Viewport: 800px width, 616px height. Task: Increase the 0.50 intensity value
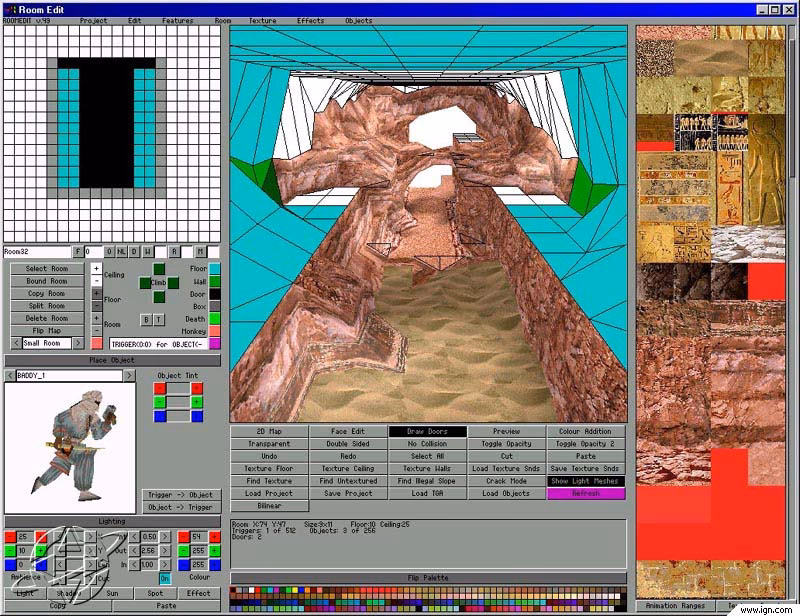[165, 536]
